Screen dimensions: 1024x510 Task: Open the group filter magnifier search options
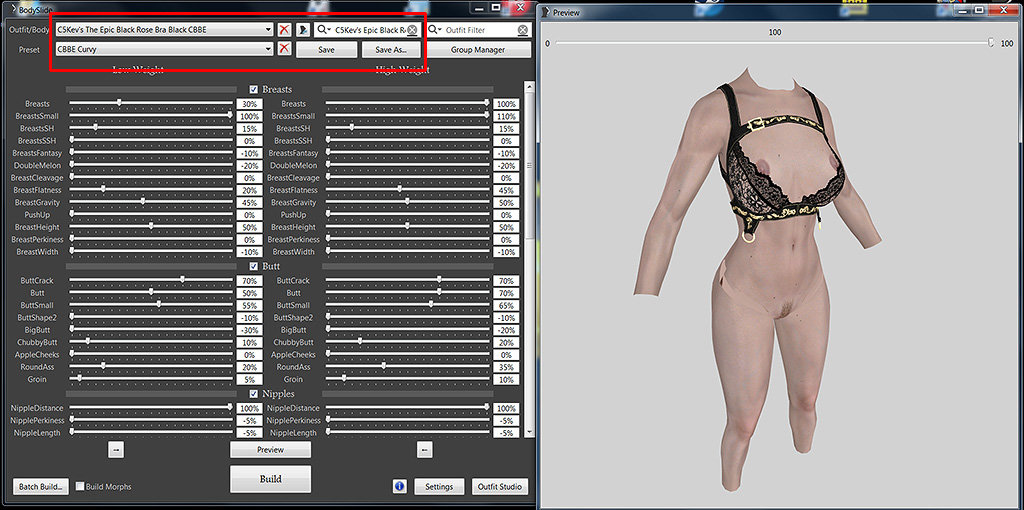pyautogui.click(x=323, y=30)
